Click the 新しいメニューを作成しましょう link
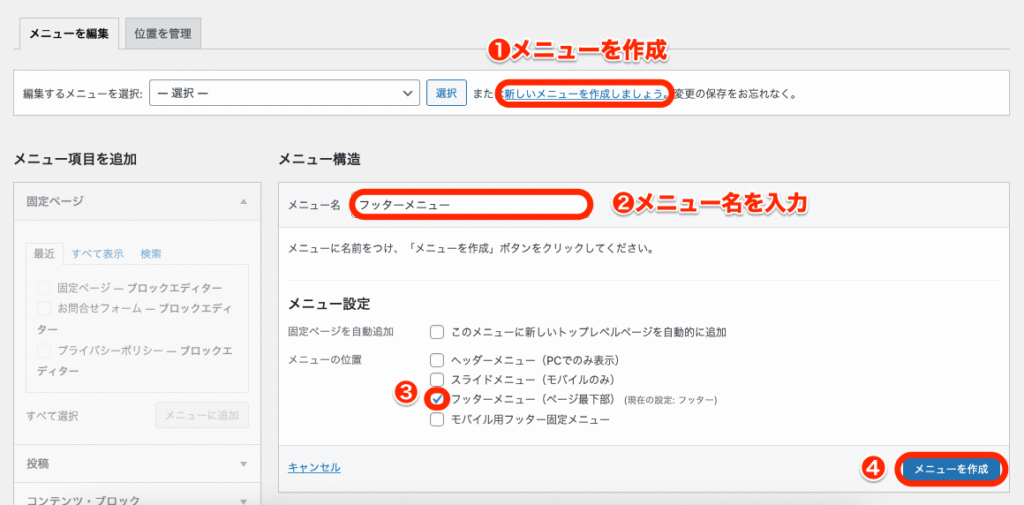The image size is (1024, 505). coord(585,93)
